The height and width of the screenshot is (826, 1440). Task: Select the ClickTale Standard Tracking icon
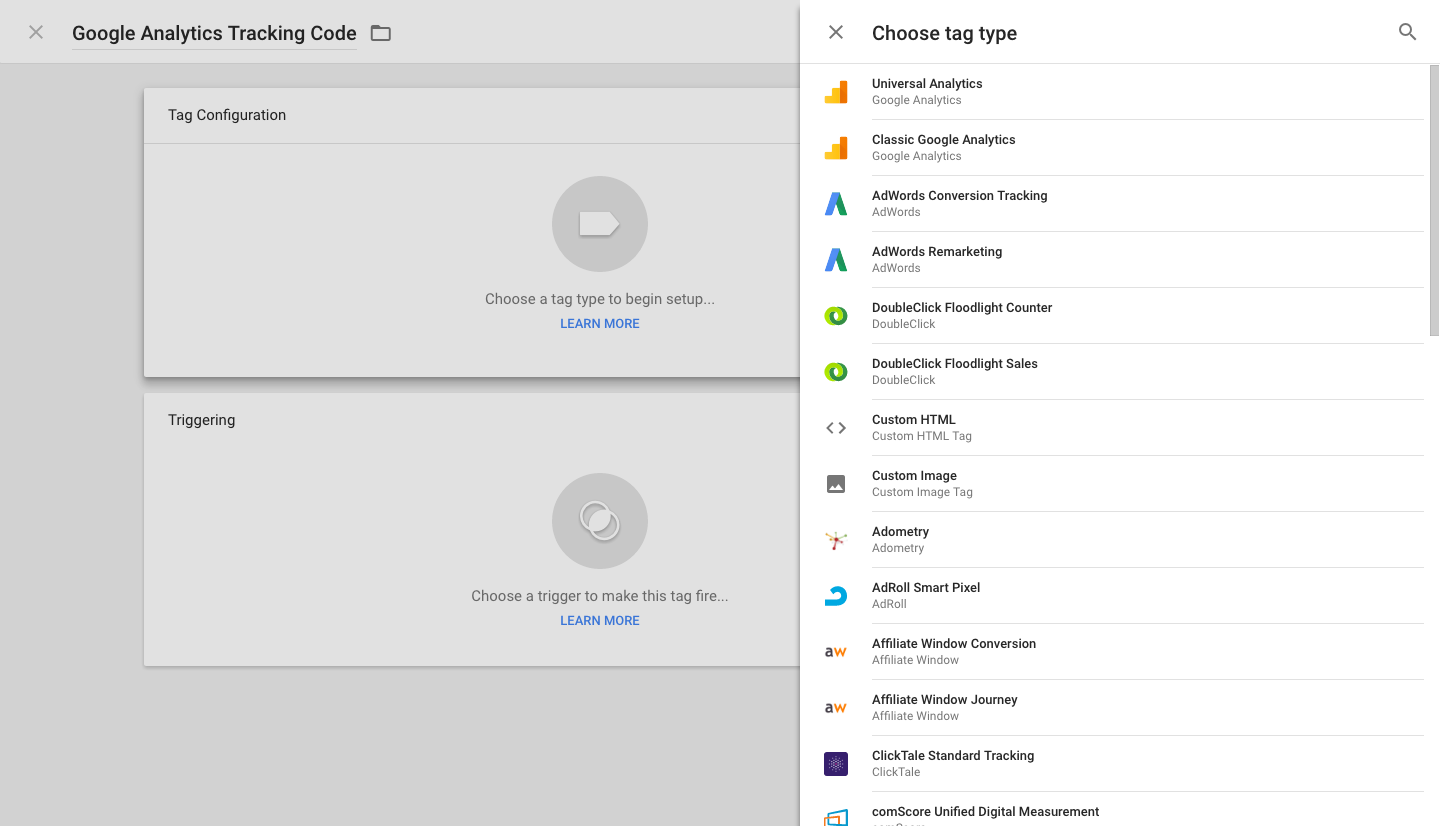tap(836, 764)
